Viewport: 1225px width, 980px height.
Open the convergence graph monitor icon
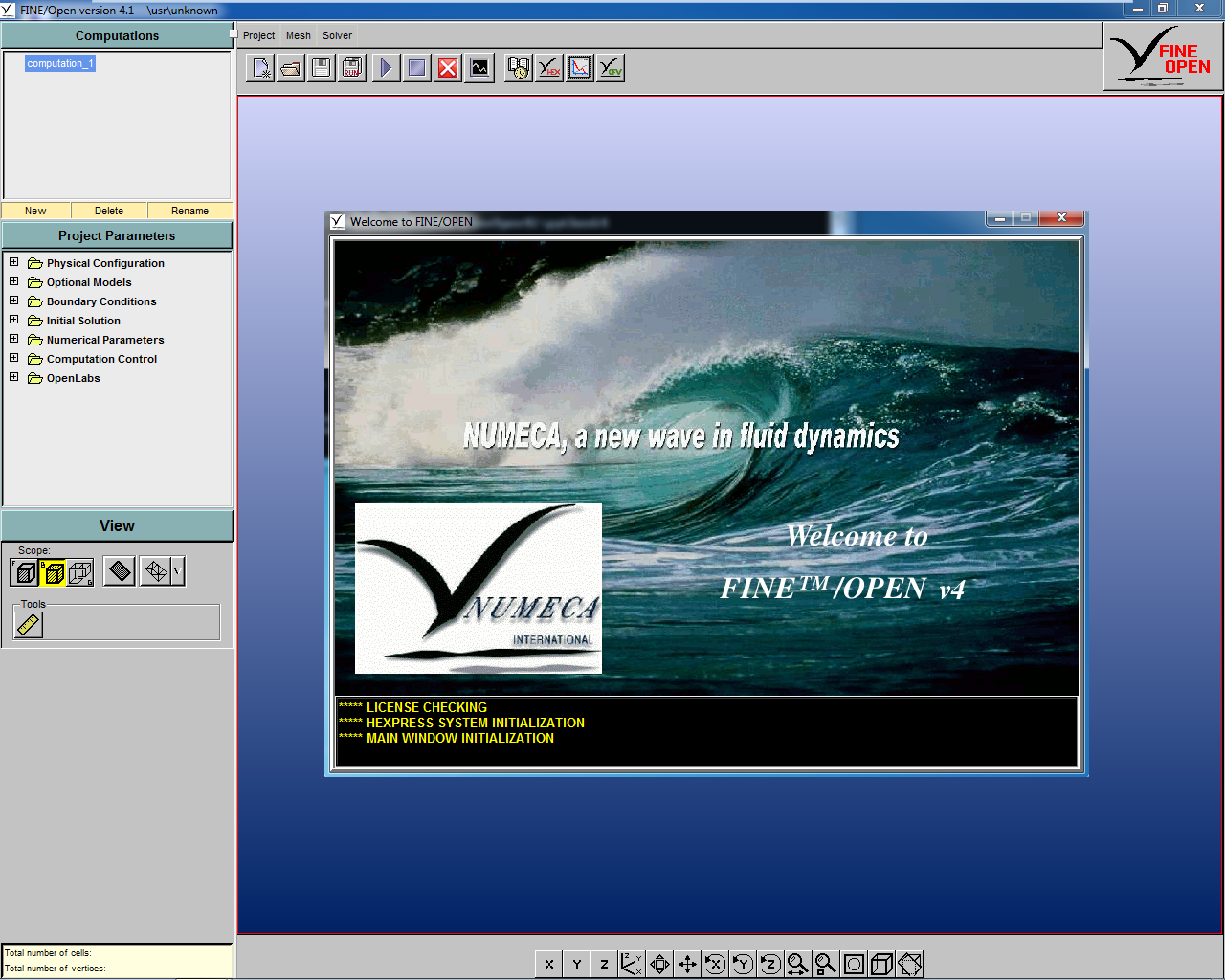479,68
